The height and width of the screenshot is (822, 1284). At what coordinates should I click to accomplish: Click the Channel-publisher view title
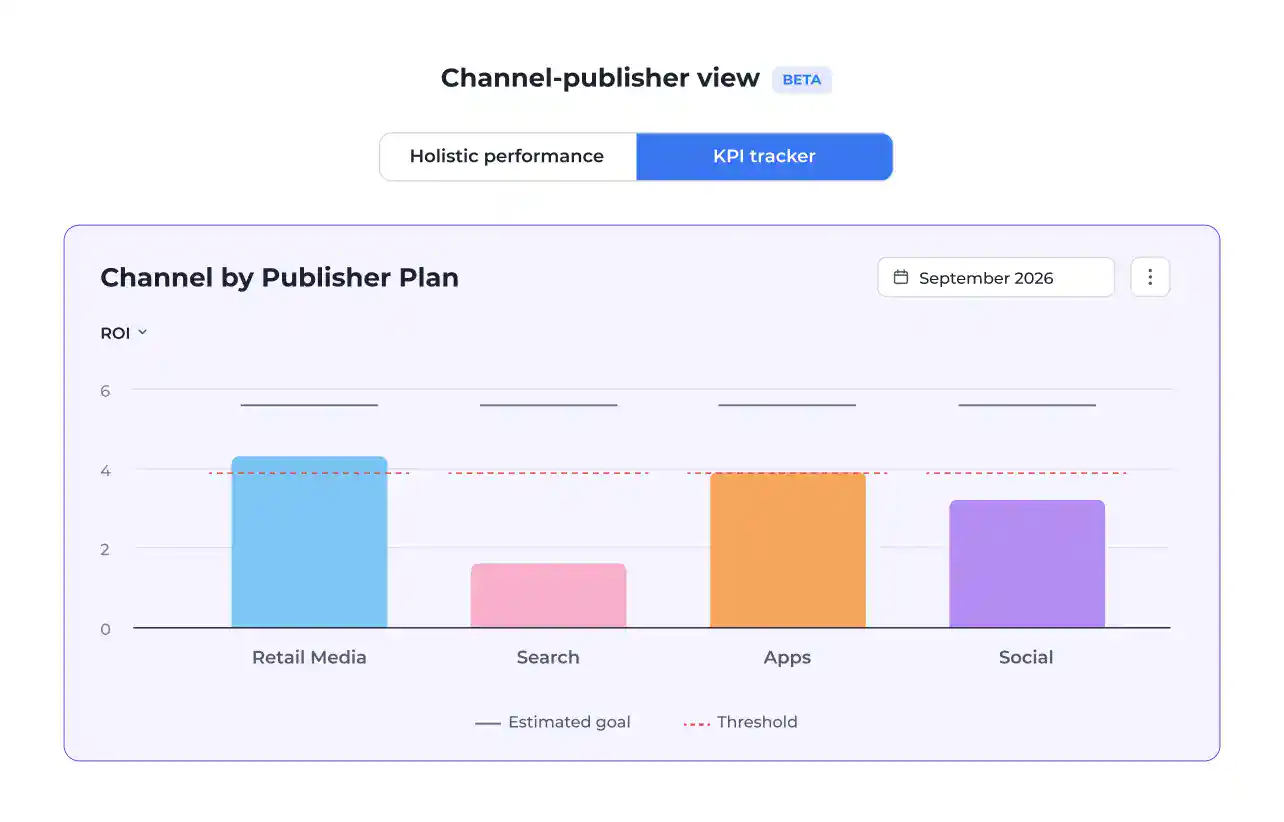600,78
